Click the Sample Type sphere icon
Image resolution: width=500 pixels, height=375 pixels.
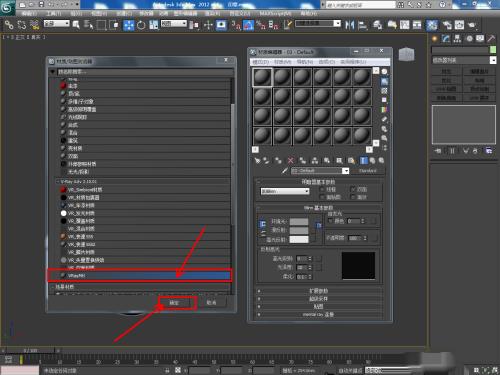click(x=384, y=72)
